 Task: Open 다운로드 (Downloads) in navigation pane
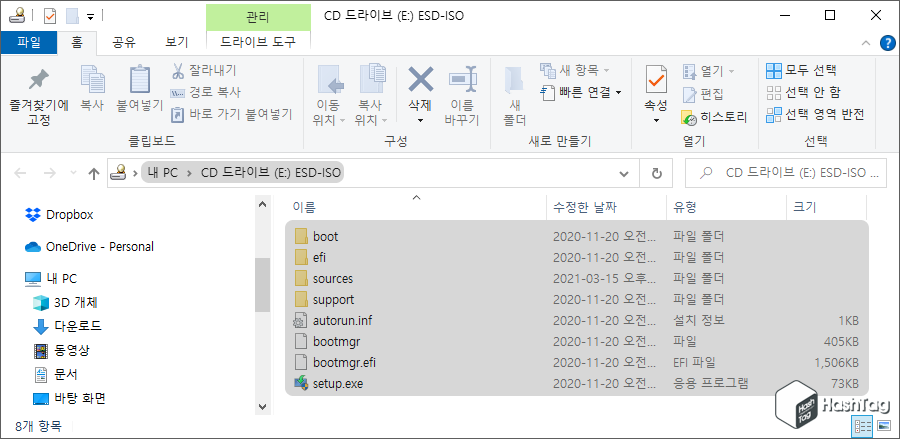(x=67, y=327)
